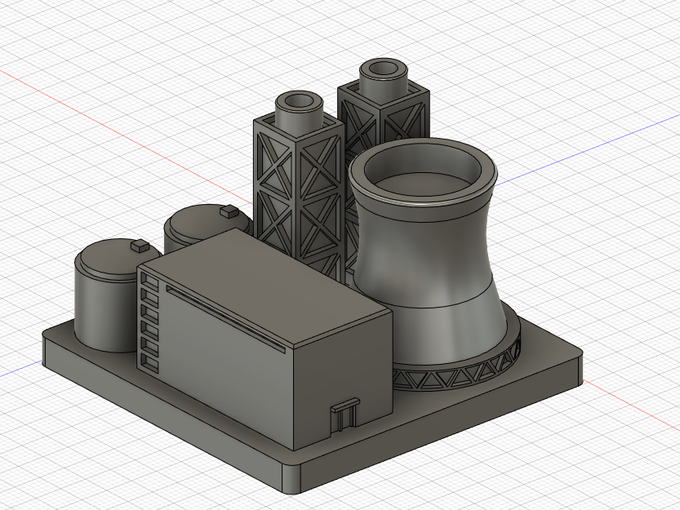Click the small hatch on the front tank
Viewport: 680px width, 510px height.
(x=140, y=245)
